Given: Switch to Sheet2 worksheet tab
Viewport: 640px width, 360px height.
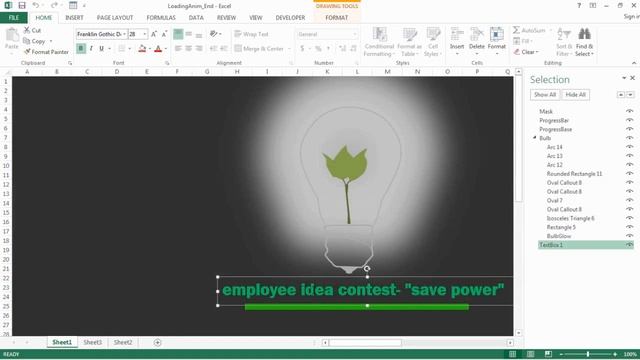Looking at the screenshot, I should (123, 342).
